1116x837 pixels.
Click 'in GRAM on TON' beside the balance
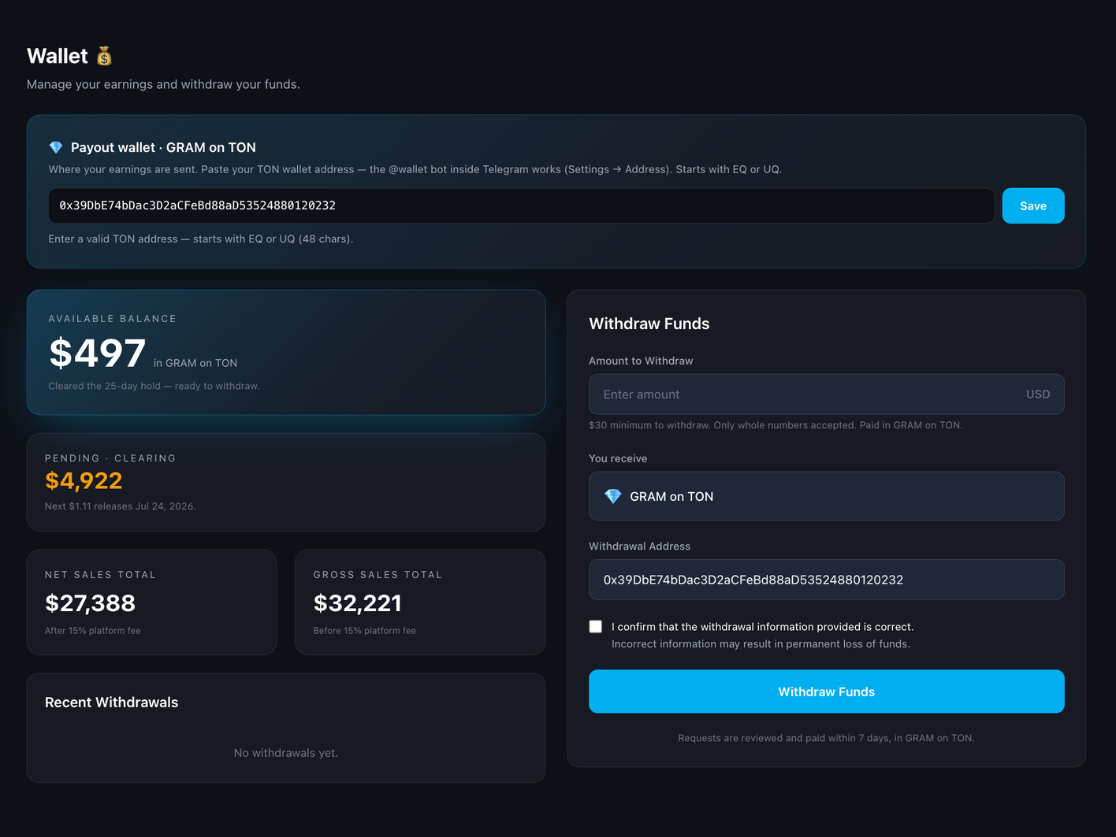pos(196,363)
